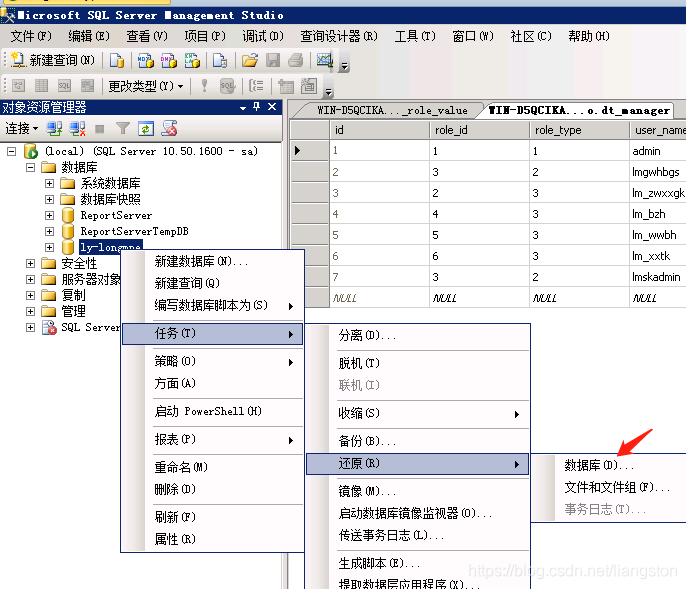This screenshot has height=589, width=686.
Task: Click the Open File folder icon
Action: pos(249,60)
